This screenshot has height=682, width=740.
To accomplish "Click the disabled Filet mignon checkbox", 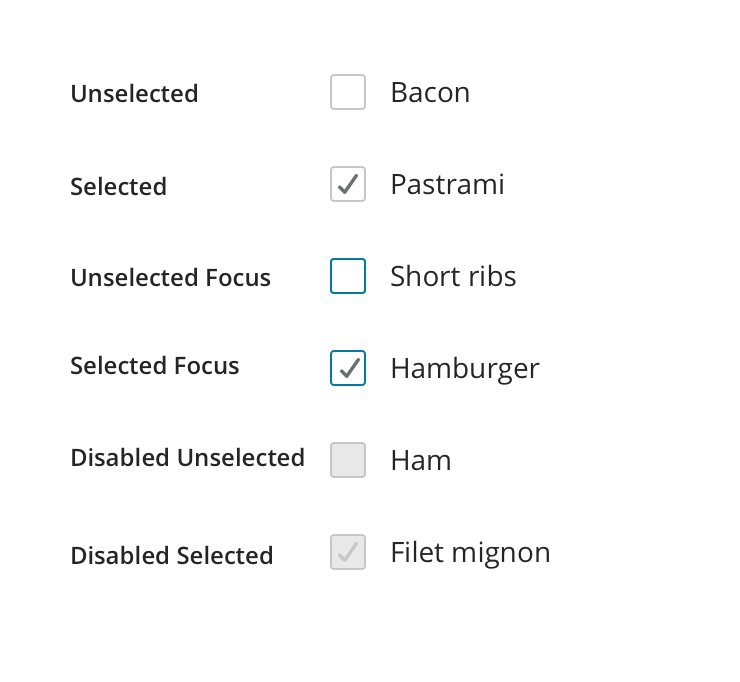I will [x=348, y=552].
